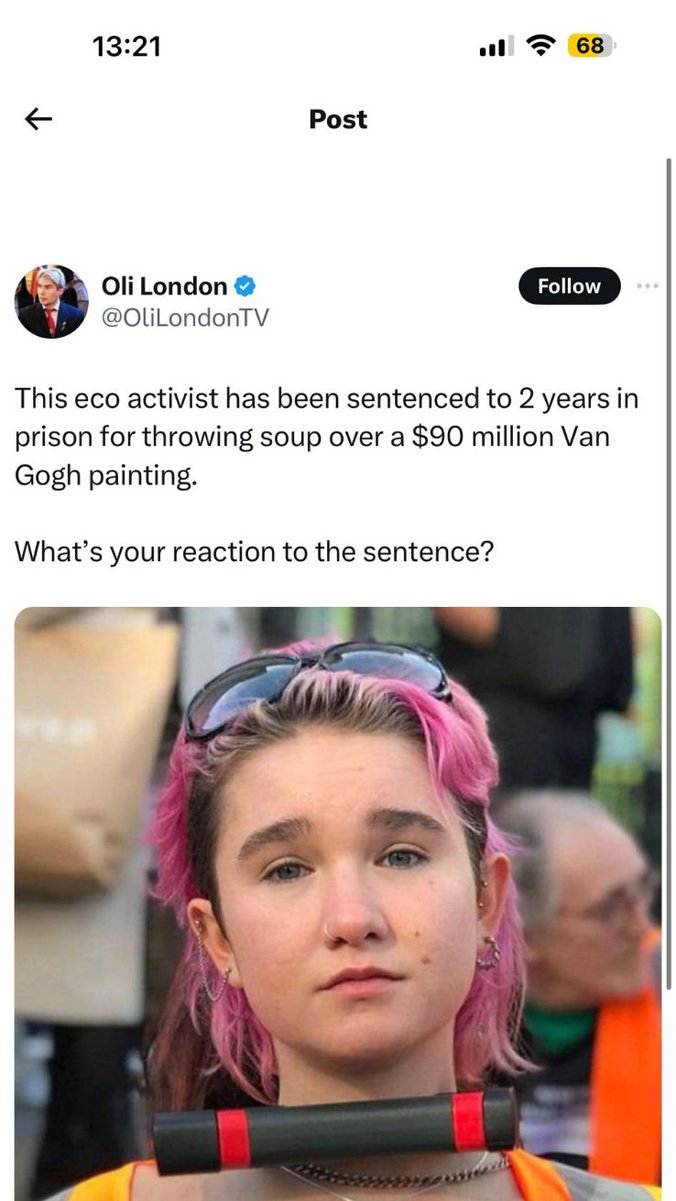Tap the "Gogh painting." text line
Viewport: 676px width, 1201px height.
(x=106, y=475)
